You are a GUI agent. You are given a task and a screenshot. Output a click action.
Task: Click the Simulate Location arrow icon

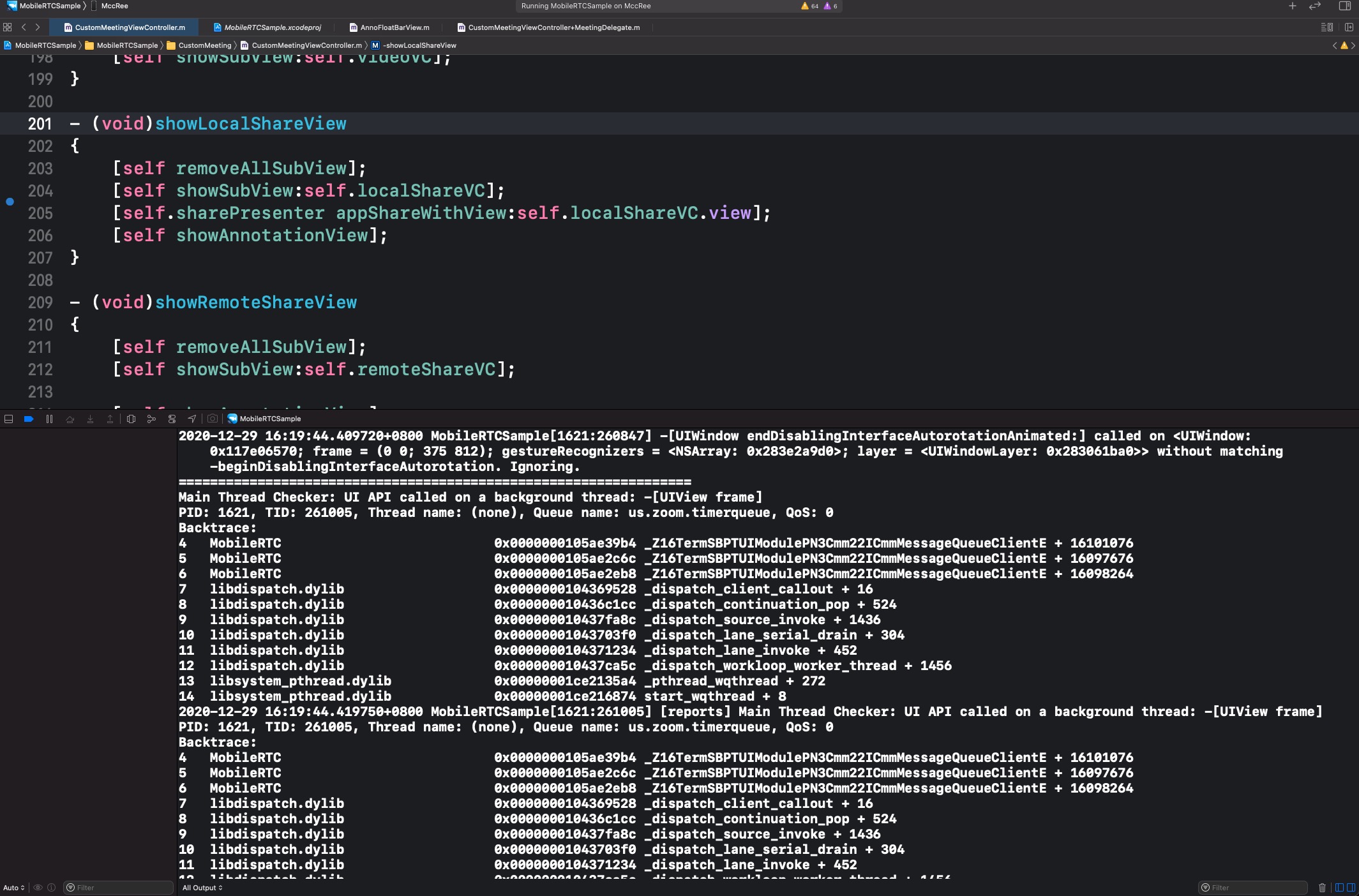coord(191,419)
